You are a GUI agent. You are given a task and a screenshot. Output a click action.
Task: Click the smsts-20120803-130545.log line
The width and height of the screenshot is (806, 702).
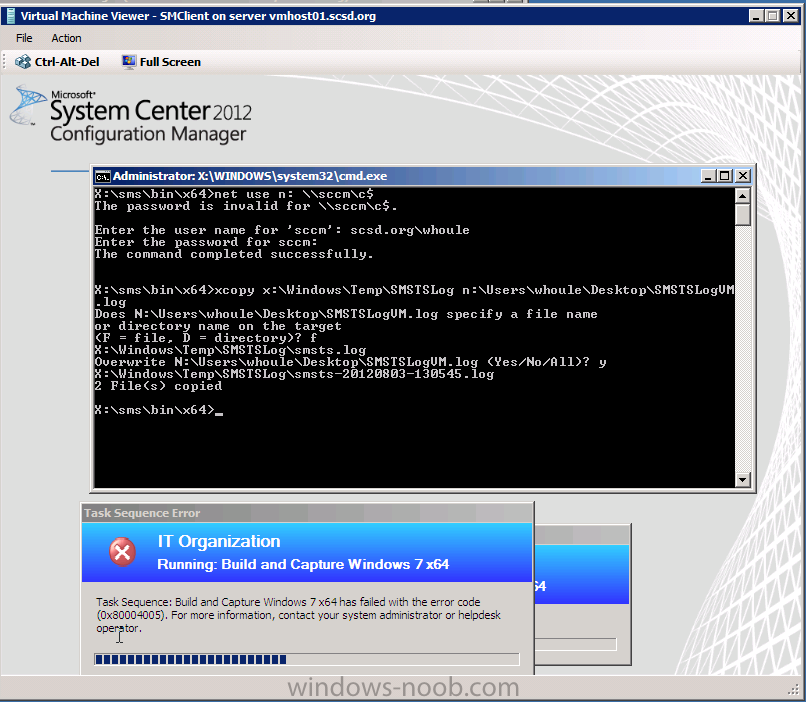click(x=294, y=374)
